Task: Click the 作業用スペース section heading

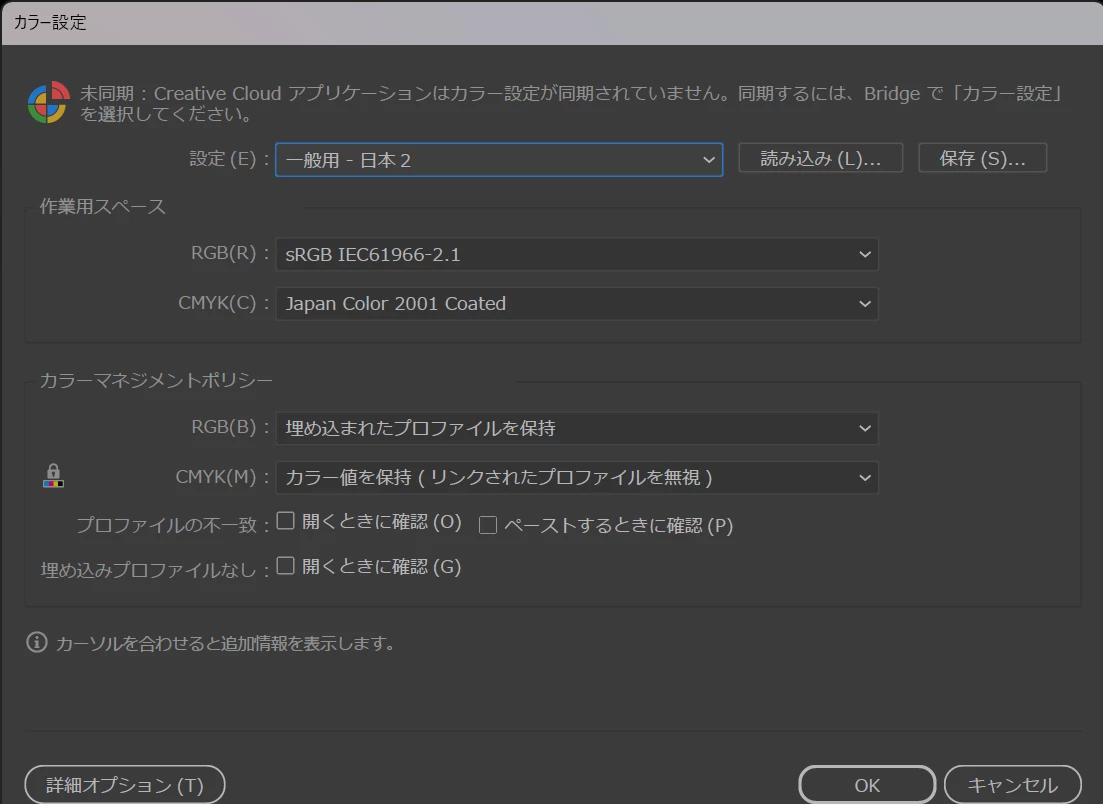Action: click(103, 206)
